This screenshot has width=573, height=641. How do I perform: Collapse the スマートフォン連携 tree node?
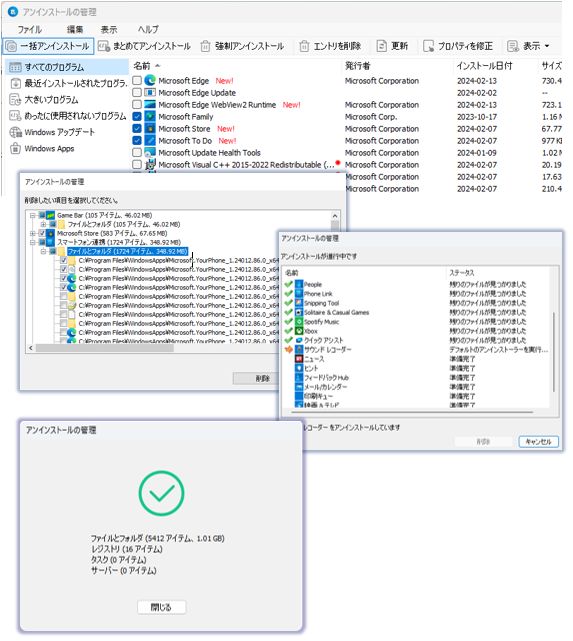tap(33, 242)
